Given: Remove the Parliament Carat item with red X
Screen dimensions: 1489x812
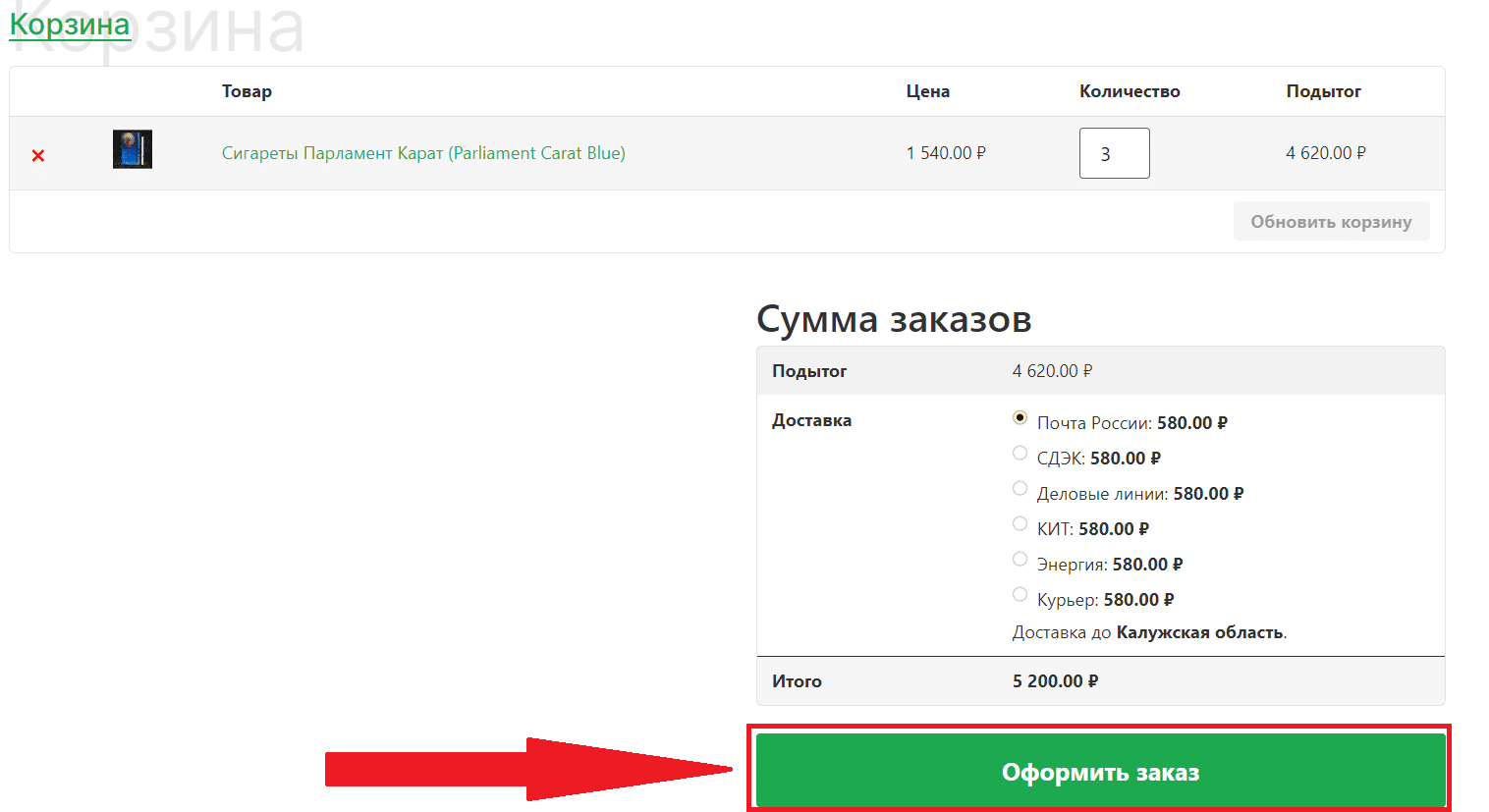Looking at the screenshot, I should tap(38, 155).
